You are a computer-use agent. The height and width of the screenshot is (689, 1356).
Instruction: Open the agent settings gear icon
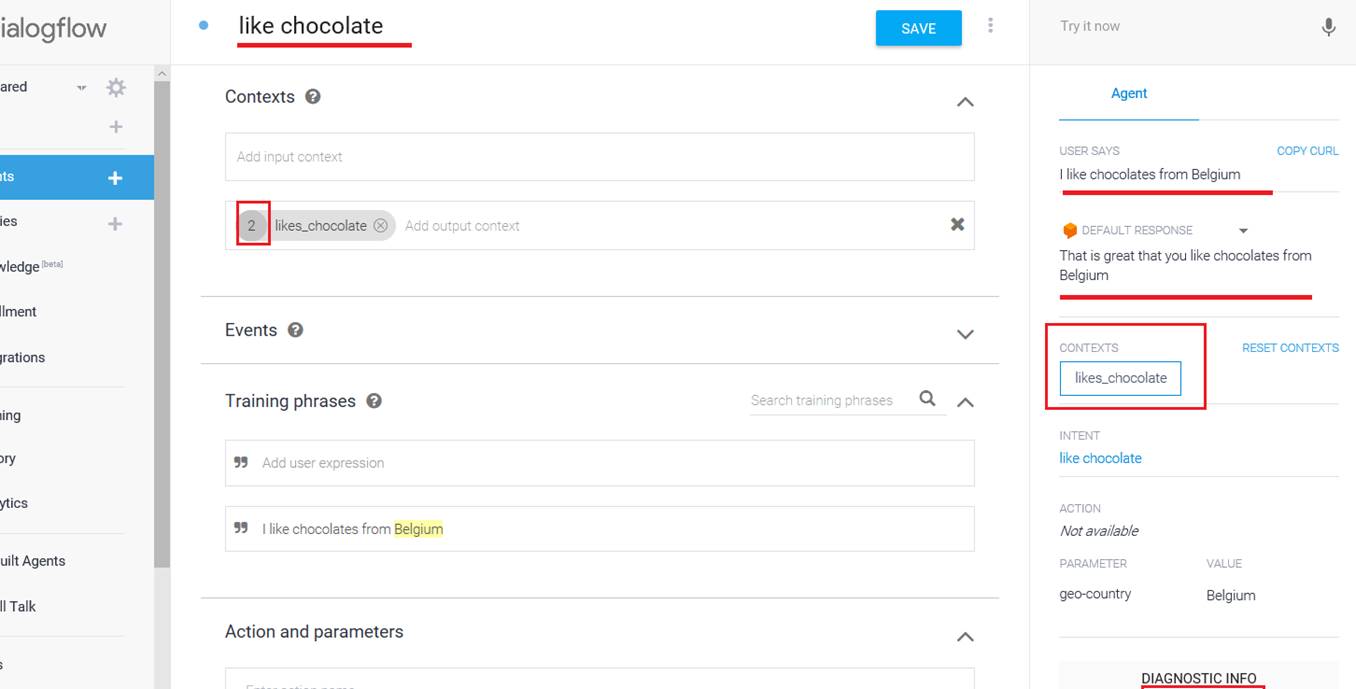pyautogui.click(x=116, y=88)
